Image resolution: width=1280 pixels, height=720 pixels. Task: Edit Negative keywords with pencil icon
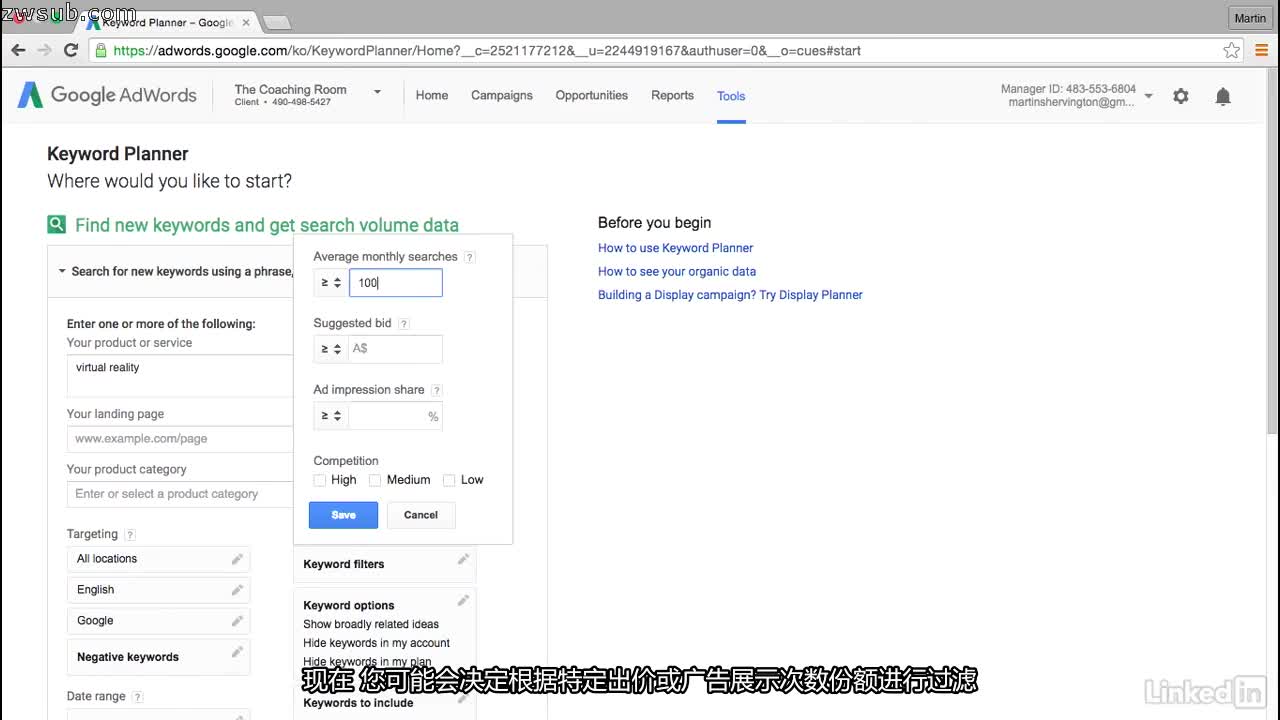pyautogui.click(x=237, y=652)
